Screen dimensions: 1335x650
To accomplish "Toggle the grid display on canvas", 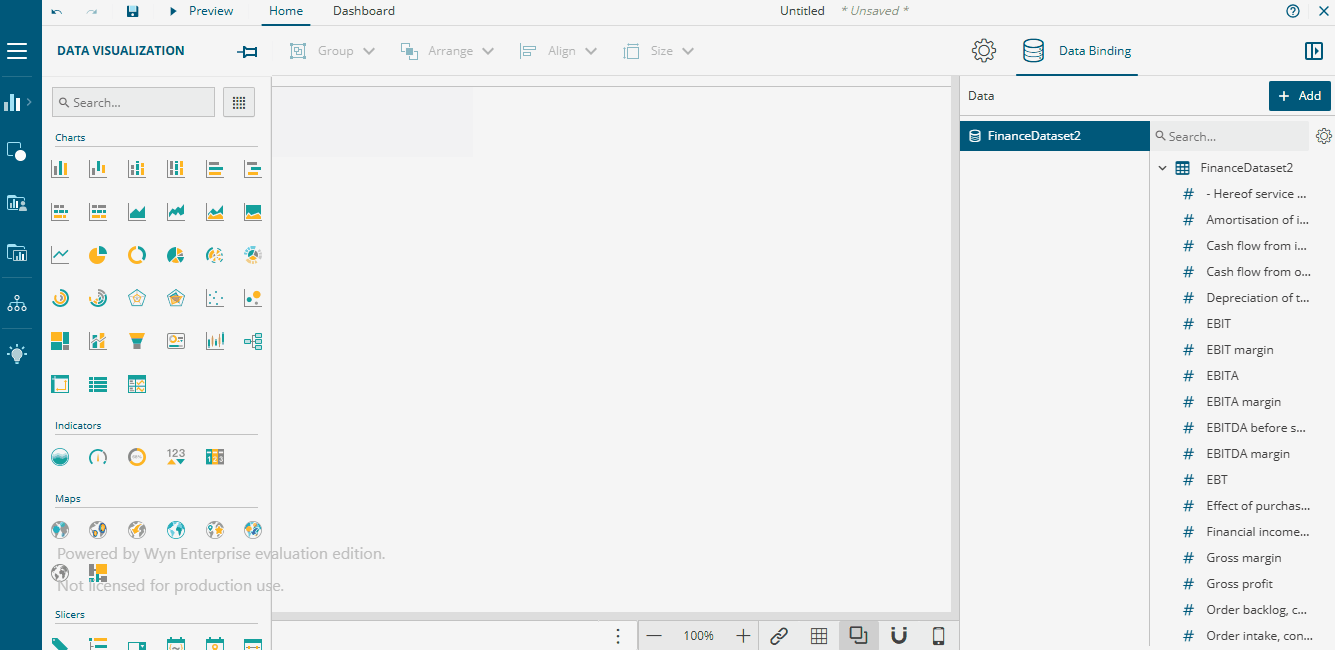I will [818, 635].
